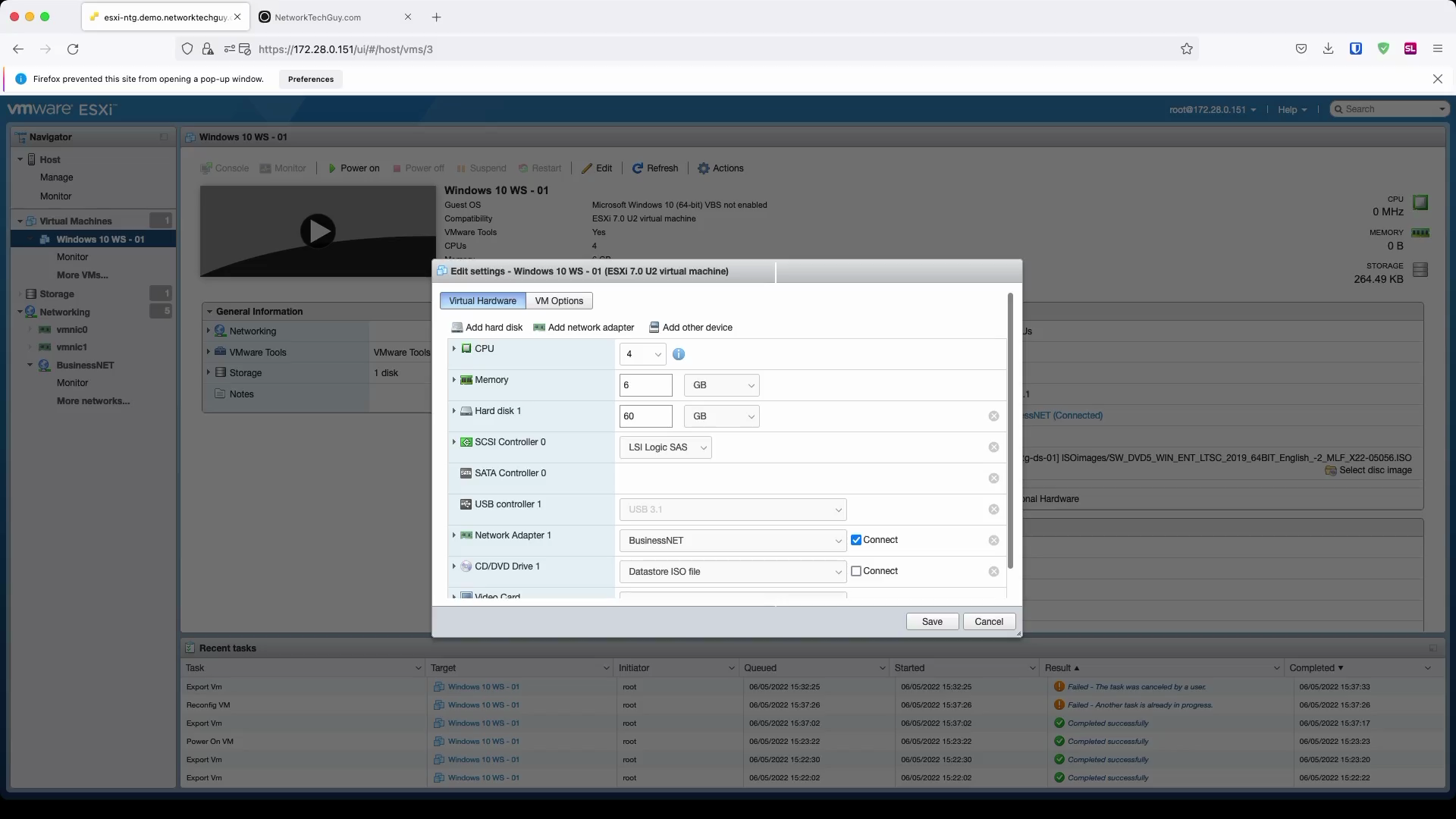Screen dimensions: 1456x819
Task: Click the Hard disk 1 size field
Action: click(646, 416)
